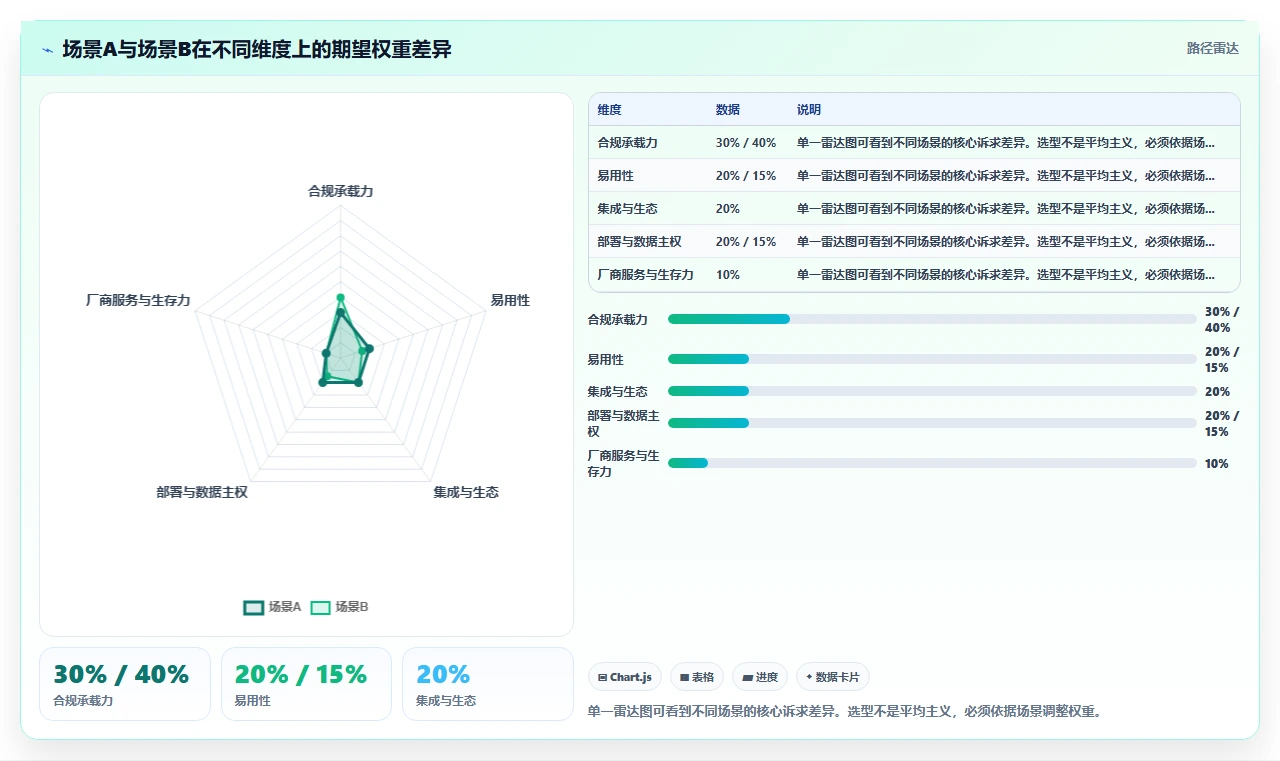Click the 30% / 40% table data cell
The width and height of the screenshot is (1280, 761).
[x=746, y=143]
